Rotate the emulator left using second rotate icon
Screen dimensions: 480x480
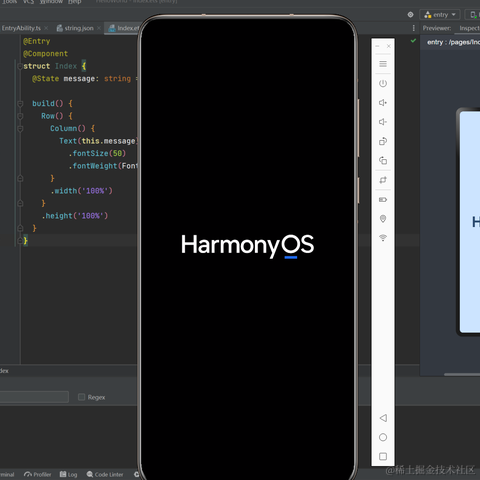click(383, 161)
